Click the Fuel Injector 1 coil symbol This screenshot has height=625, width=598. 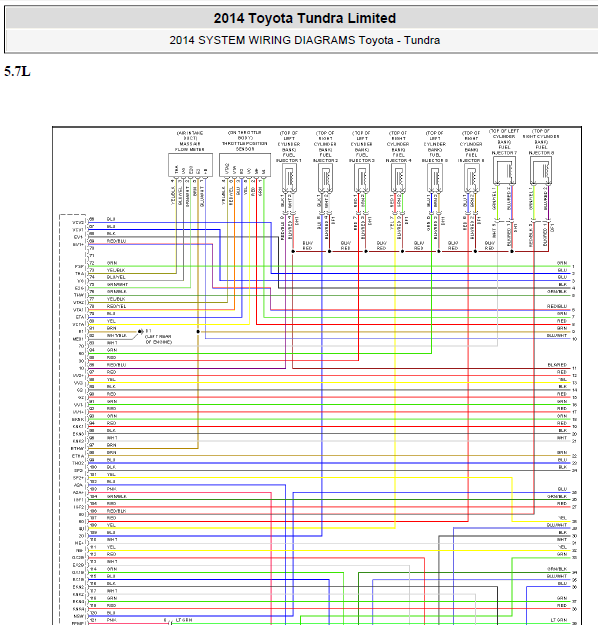point(289,178)
